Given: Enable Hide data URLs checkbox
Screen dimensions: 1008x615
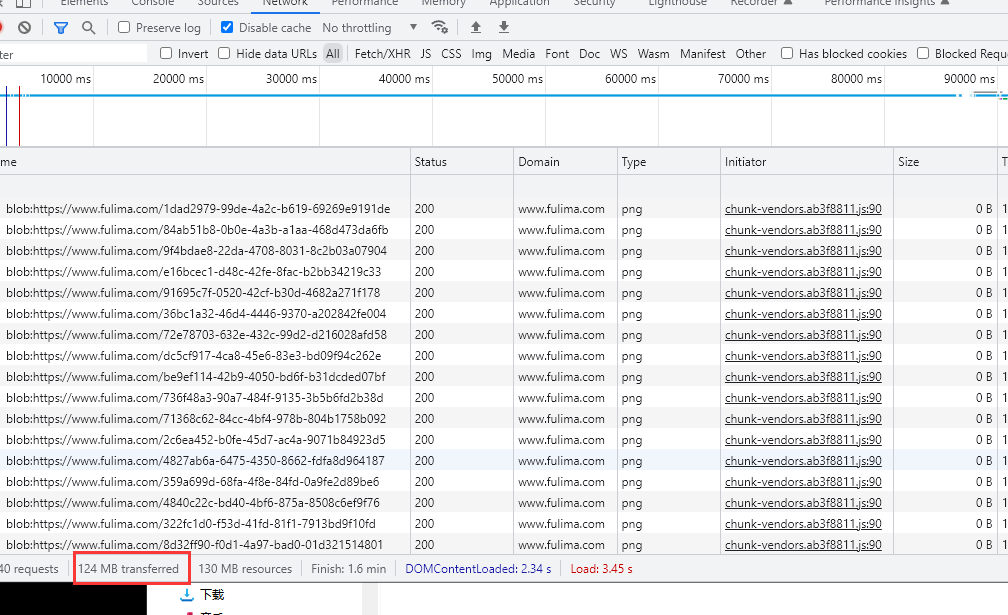Looking at the screenshot, I should [224, 53].
